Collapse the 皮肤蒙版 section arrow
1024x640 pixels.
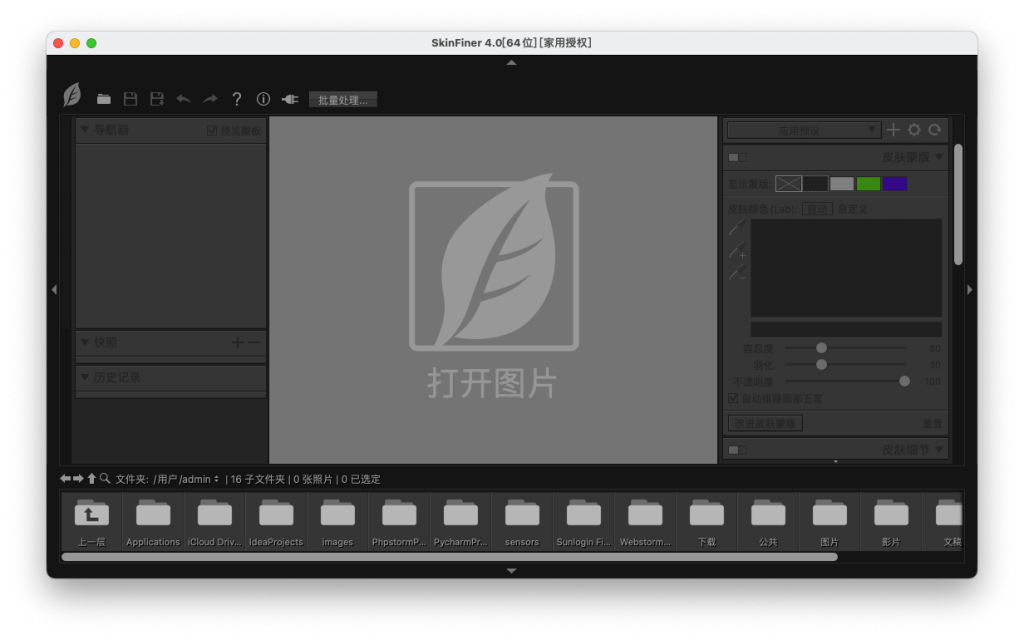click(x=939, y=157)
